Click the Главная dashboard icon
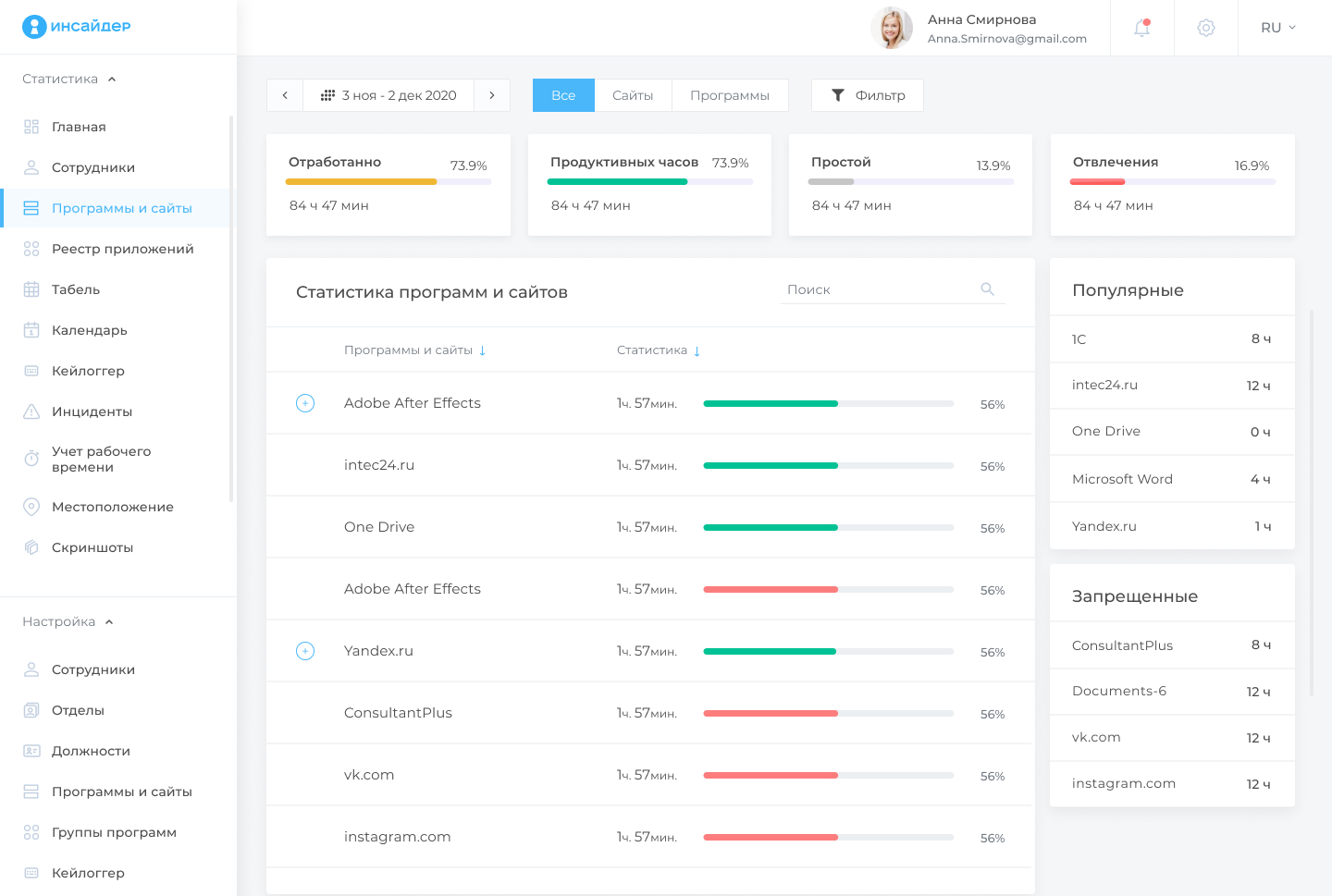This screenshot has width=1332, height=896. click(31, 127)
